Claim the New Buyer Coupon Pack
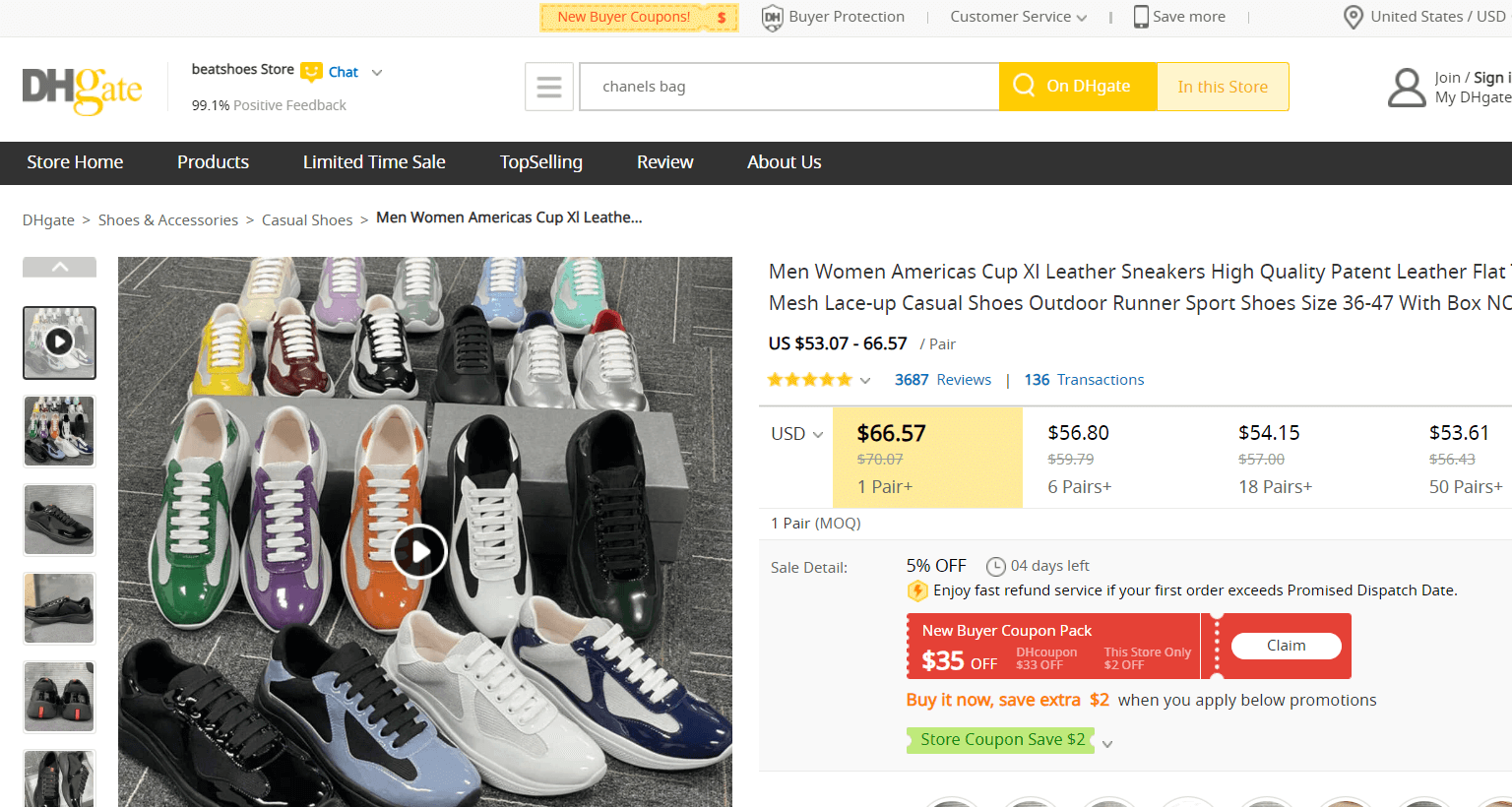Image resolution: width=1512 pixels, height=807 pixels. click(x=1286, y=646)
